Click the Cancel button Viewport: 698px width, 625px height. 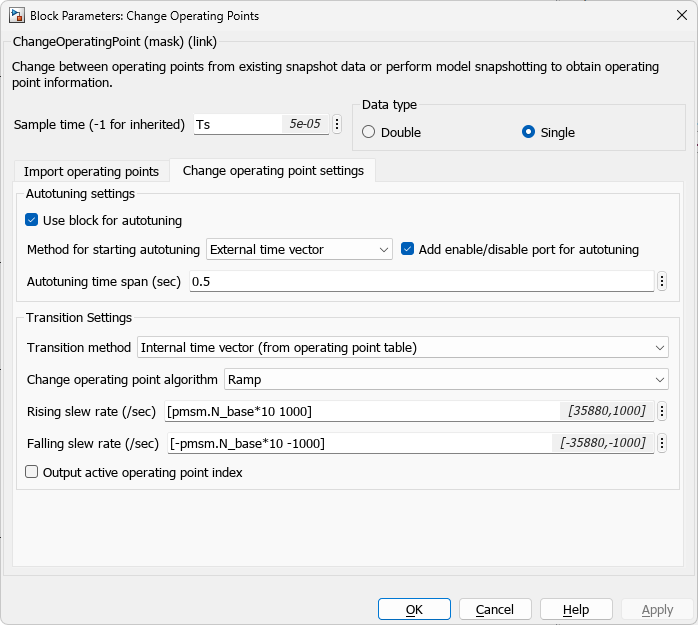[495, 609]
